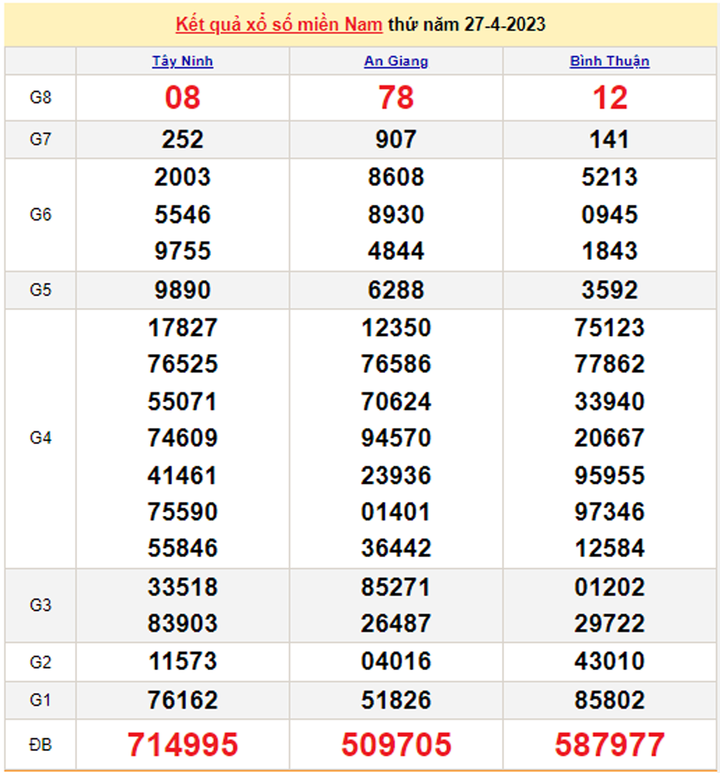720x773 pixels.
Task: Click the G4 number 74609
Action: coord(182,438)
